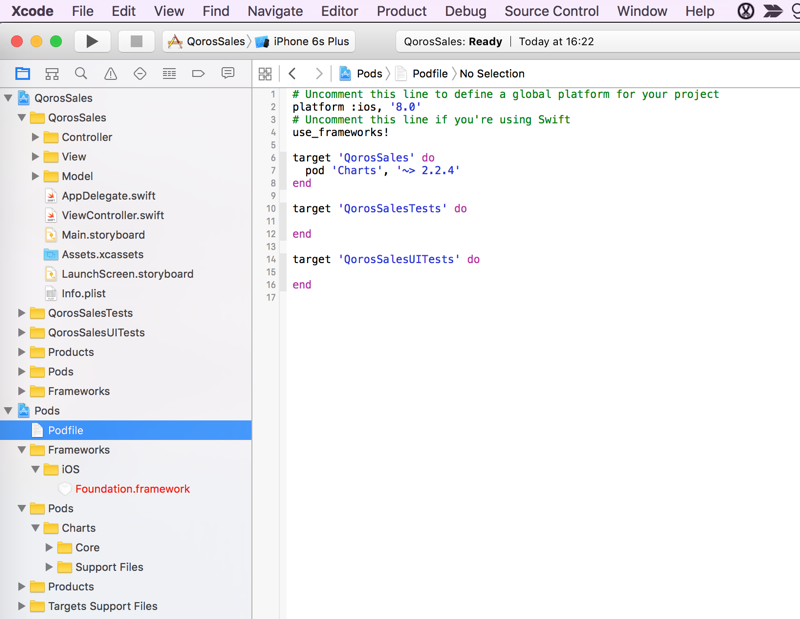
Task: Expand the QorosSalesTests folder
Action: [x=21, y=313]
